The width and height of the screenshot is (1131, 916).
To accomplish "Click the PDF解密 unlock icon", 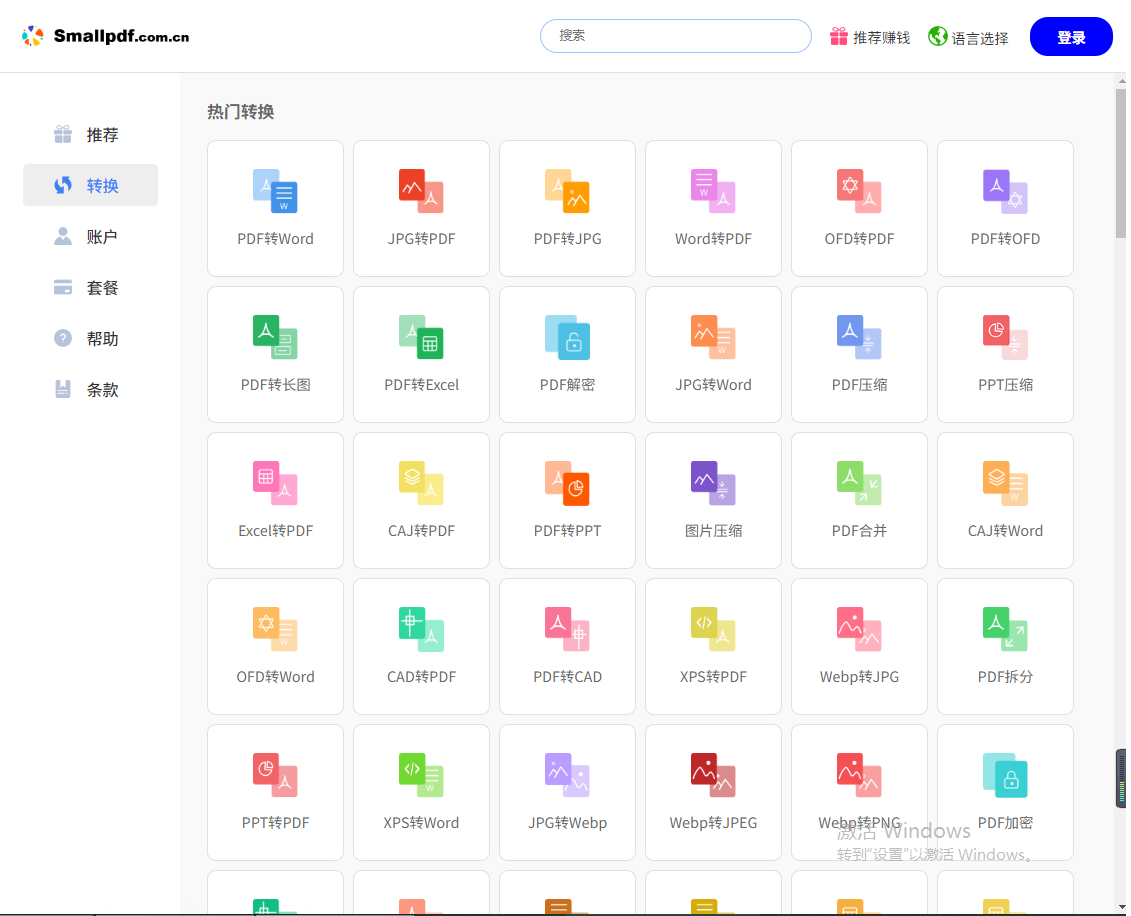I will tap(567, 337).
